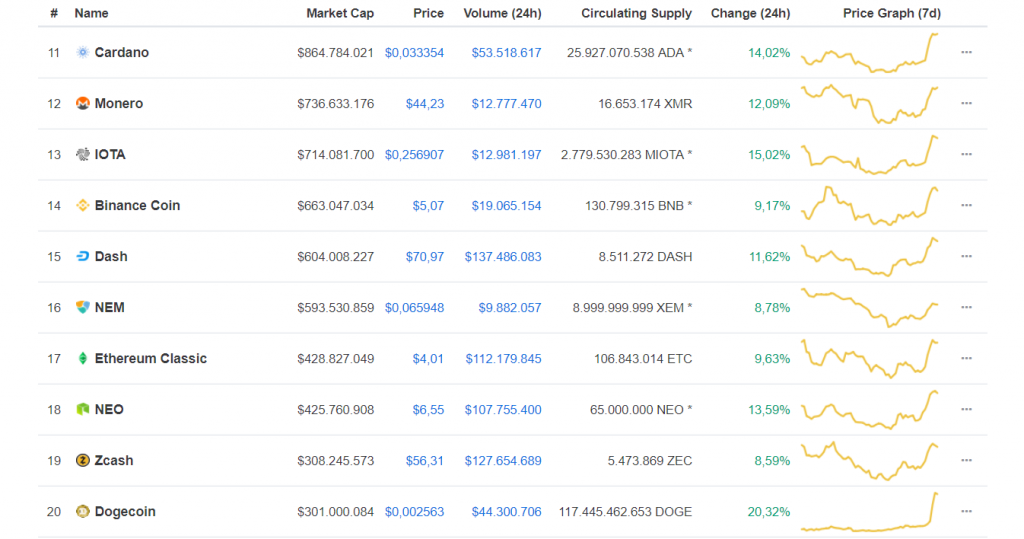Click NEO volume $107.755.400
Image resolution: width=1024 pixels, height=539 pixels.
click(503, 409)
